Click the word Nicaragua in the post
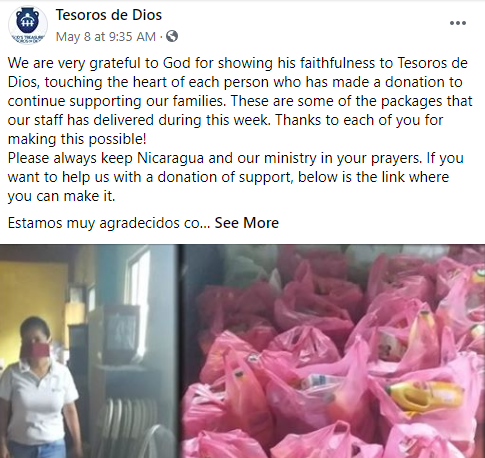485x458 pixels. tap(170, 158)
